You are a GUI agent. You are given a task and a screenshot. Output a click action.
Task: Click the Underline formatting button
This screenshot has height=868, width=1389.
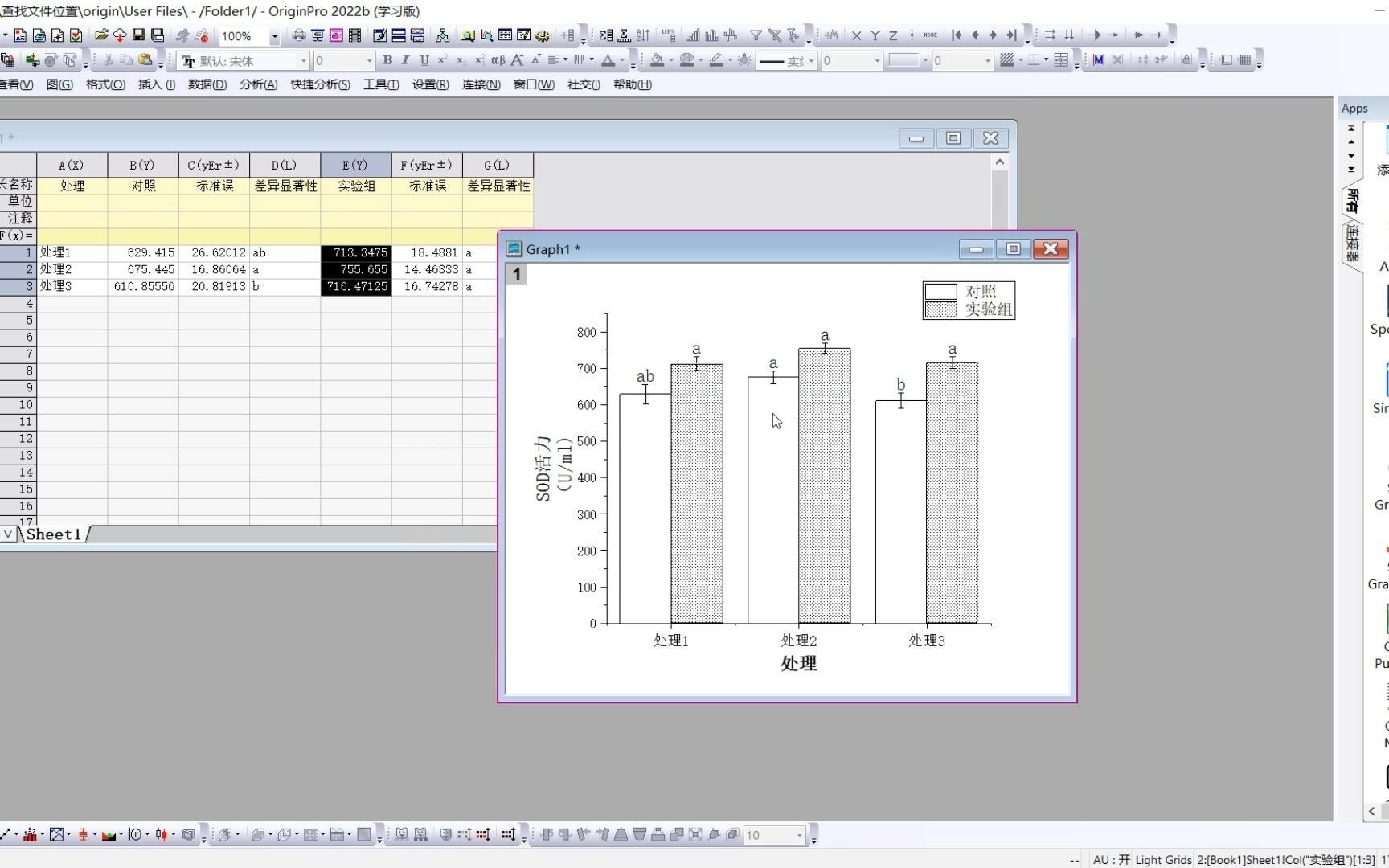point(424,60)
